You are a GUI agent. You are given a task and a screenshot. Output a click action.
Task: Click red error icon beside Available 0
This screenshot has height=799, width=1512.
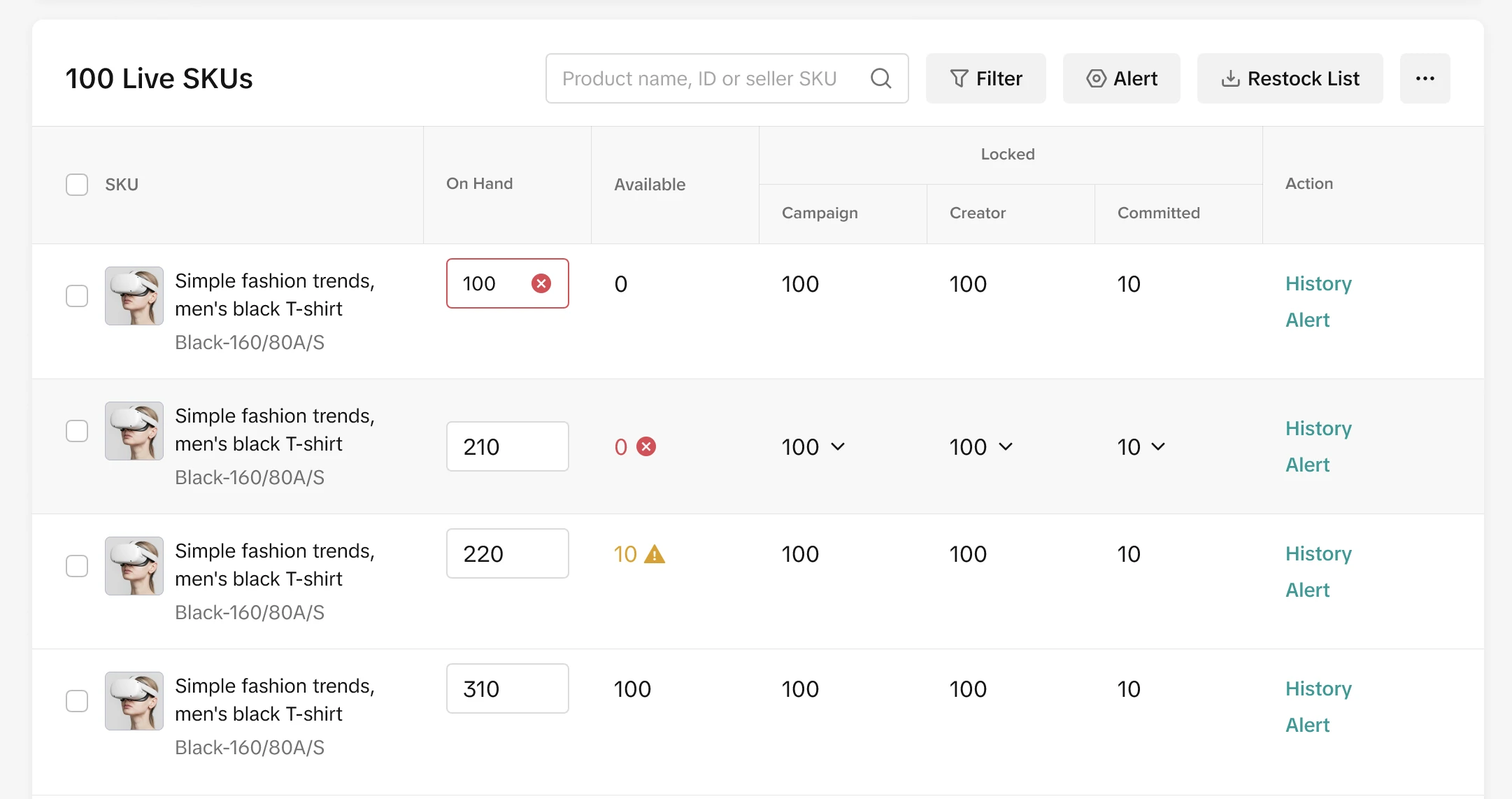click(646, 446)
